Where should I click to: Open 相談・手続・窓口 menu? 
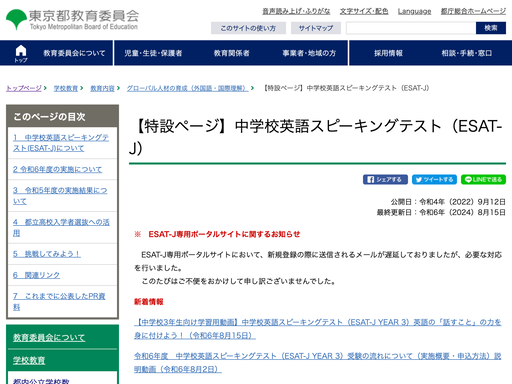tap(467, 53)
